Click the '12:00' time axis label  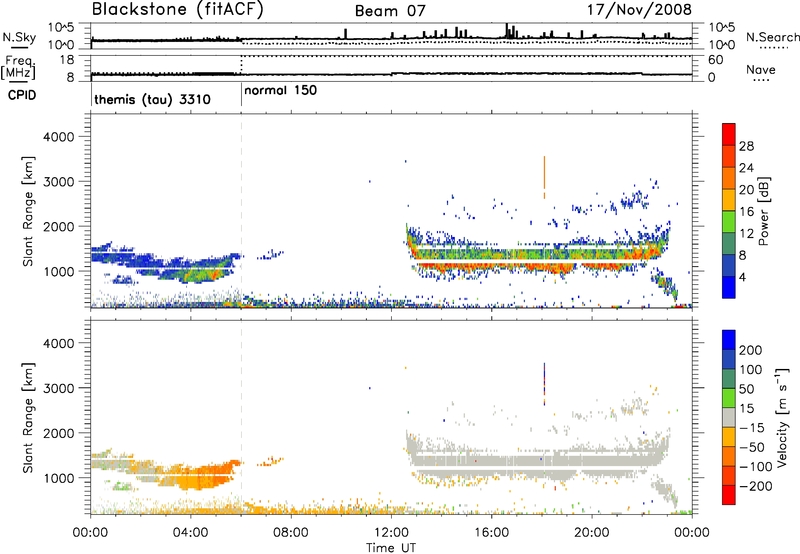[x=391, y=533]
